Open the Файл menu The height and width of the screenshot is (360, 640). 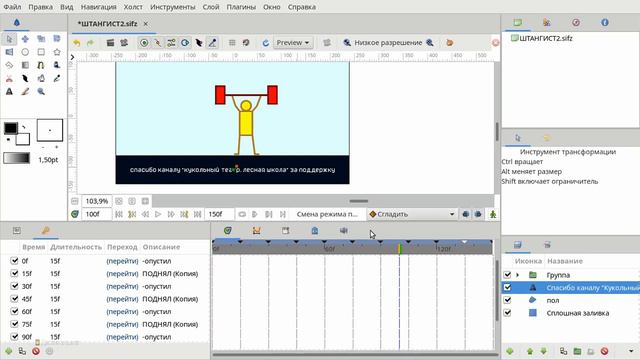12,7
